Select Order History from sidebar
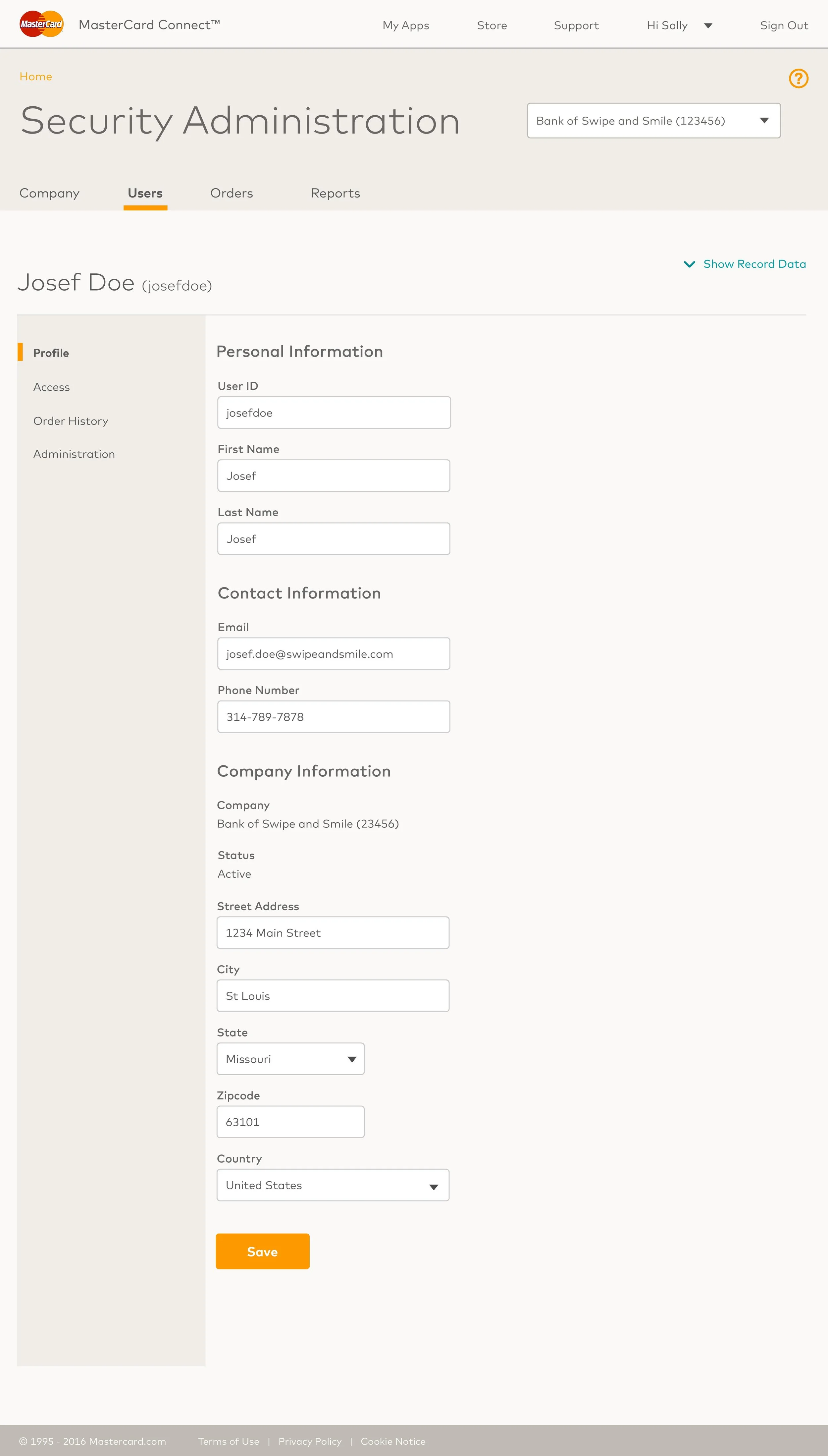 71,420
